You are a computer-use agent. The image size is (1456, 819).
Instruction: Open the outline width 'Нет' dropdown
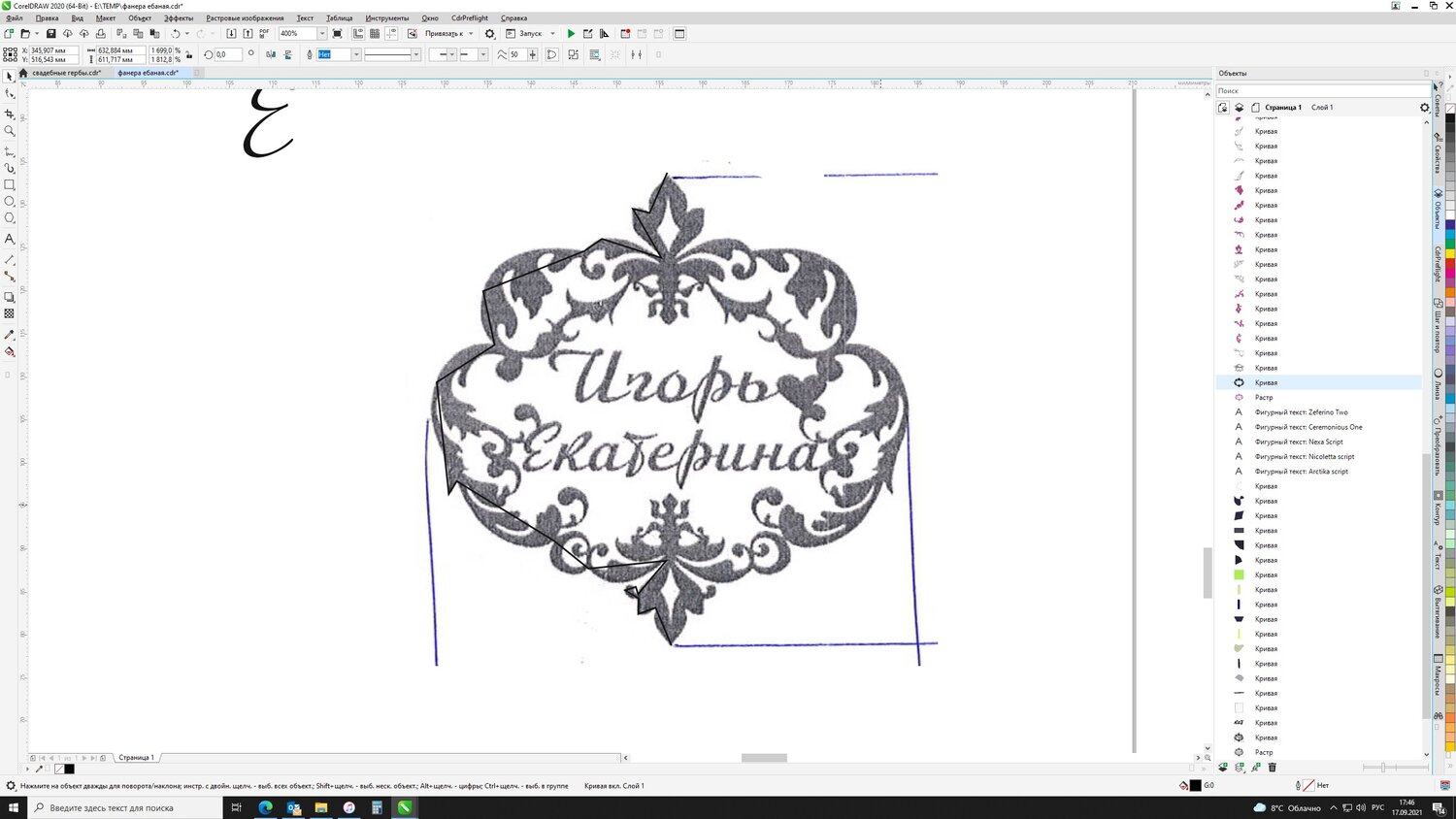(356, 54)
